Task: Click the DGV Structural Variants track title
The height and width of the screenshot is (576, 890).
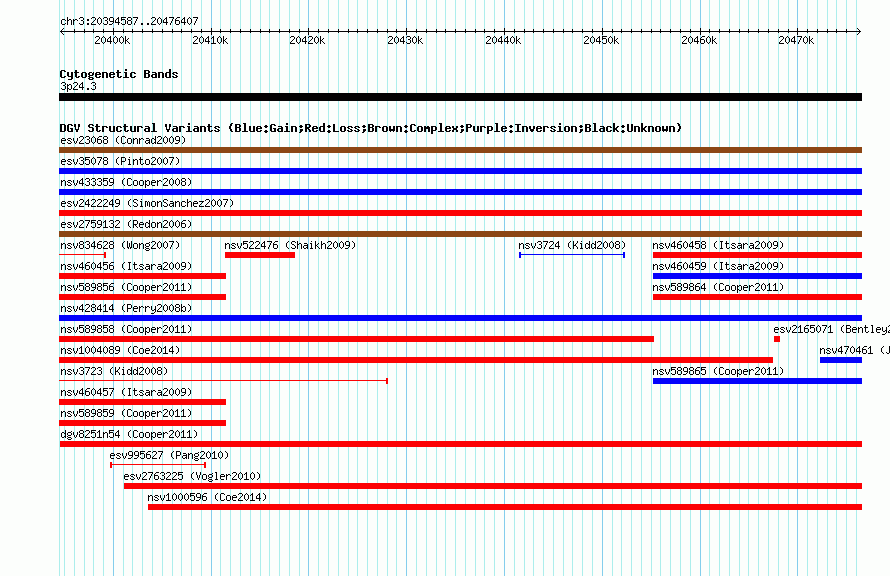Action: coord(371,128)
